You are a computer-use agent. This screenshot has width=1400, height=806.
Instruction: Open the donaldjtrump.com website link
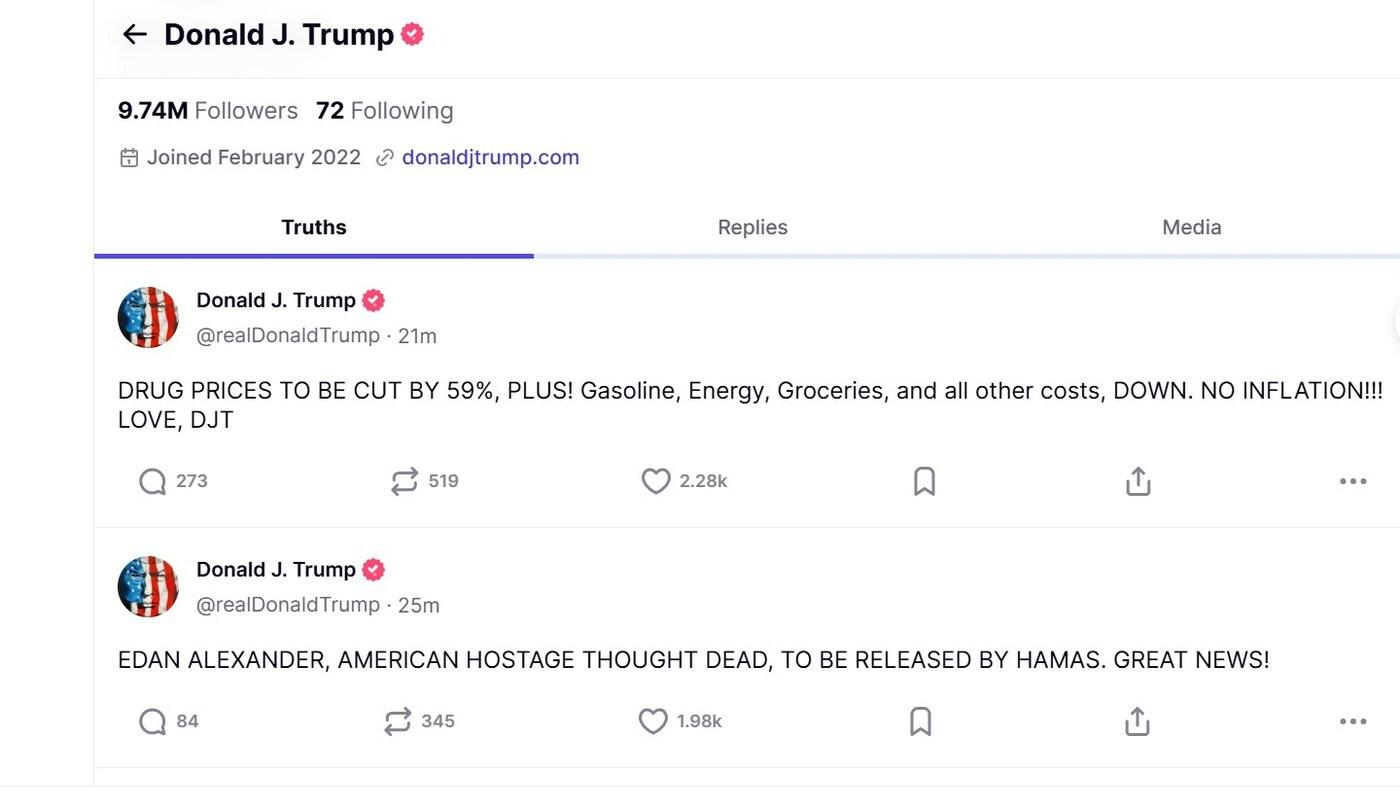[490, 157]
